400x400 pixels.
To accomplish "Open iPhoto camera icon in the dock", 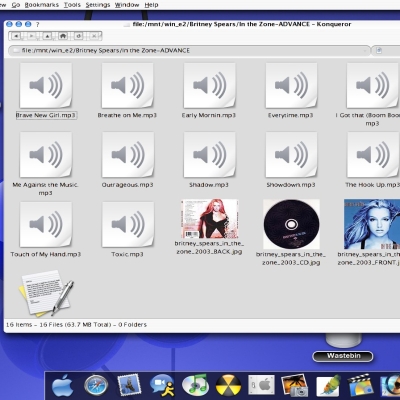I will coord(294,386).
